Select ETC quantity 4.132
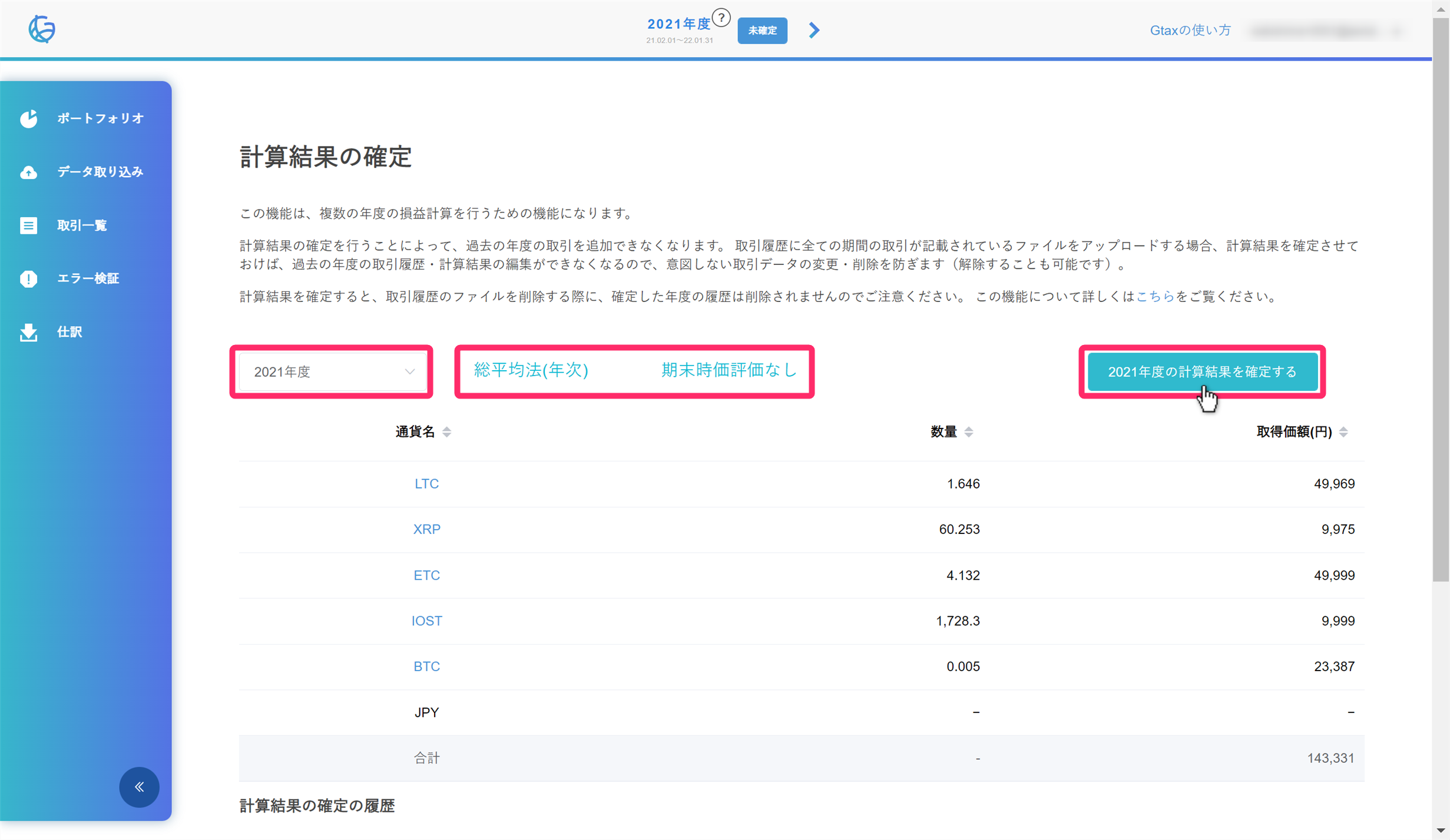Image resolution: width=1450 pixels, height=840 pixels. click(963, 575)
